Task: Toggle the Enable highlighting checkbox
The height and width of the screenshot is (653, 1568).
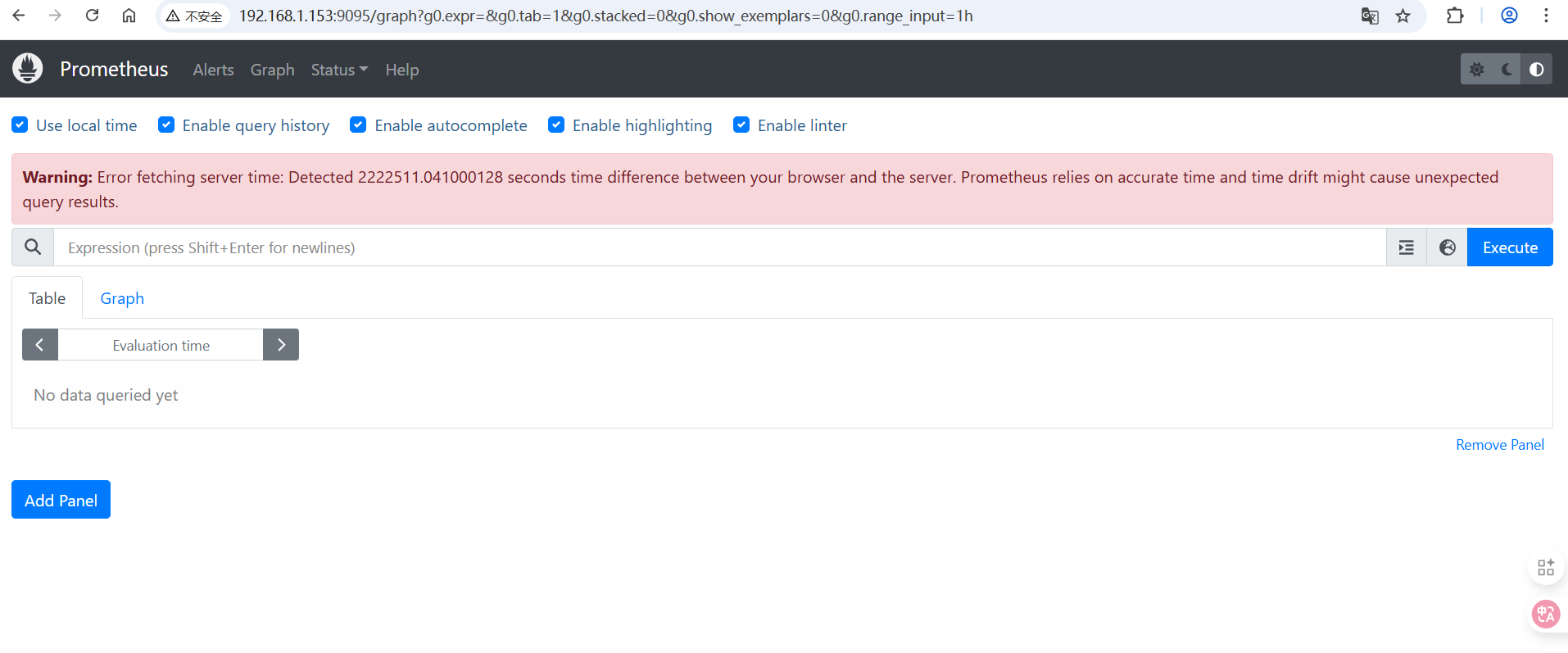Action: 556,125
